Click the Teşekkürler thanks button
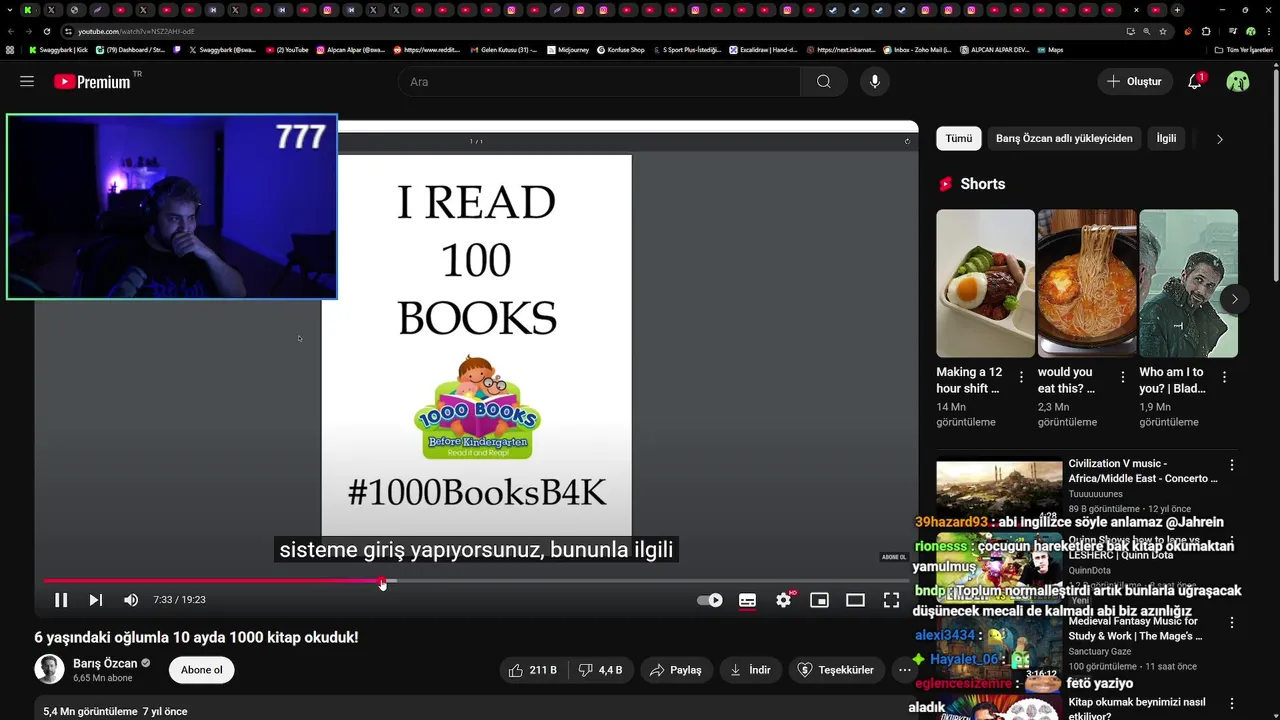Image resolution: width=1280 pixels, height=720 pixels. pyautogui.click(x=837, y=670)
